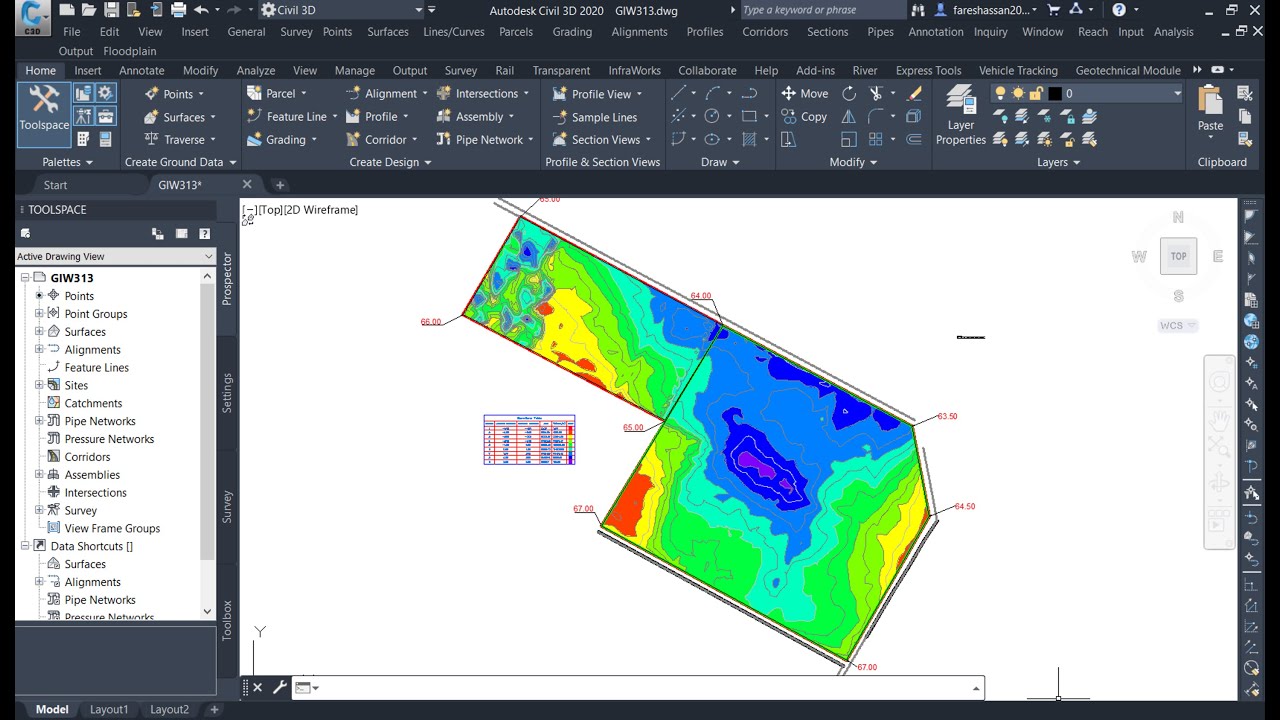Expand the Surfaces node under GIW313
This screenshot has height=720, width=1280.
39,332
